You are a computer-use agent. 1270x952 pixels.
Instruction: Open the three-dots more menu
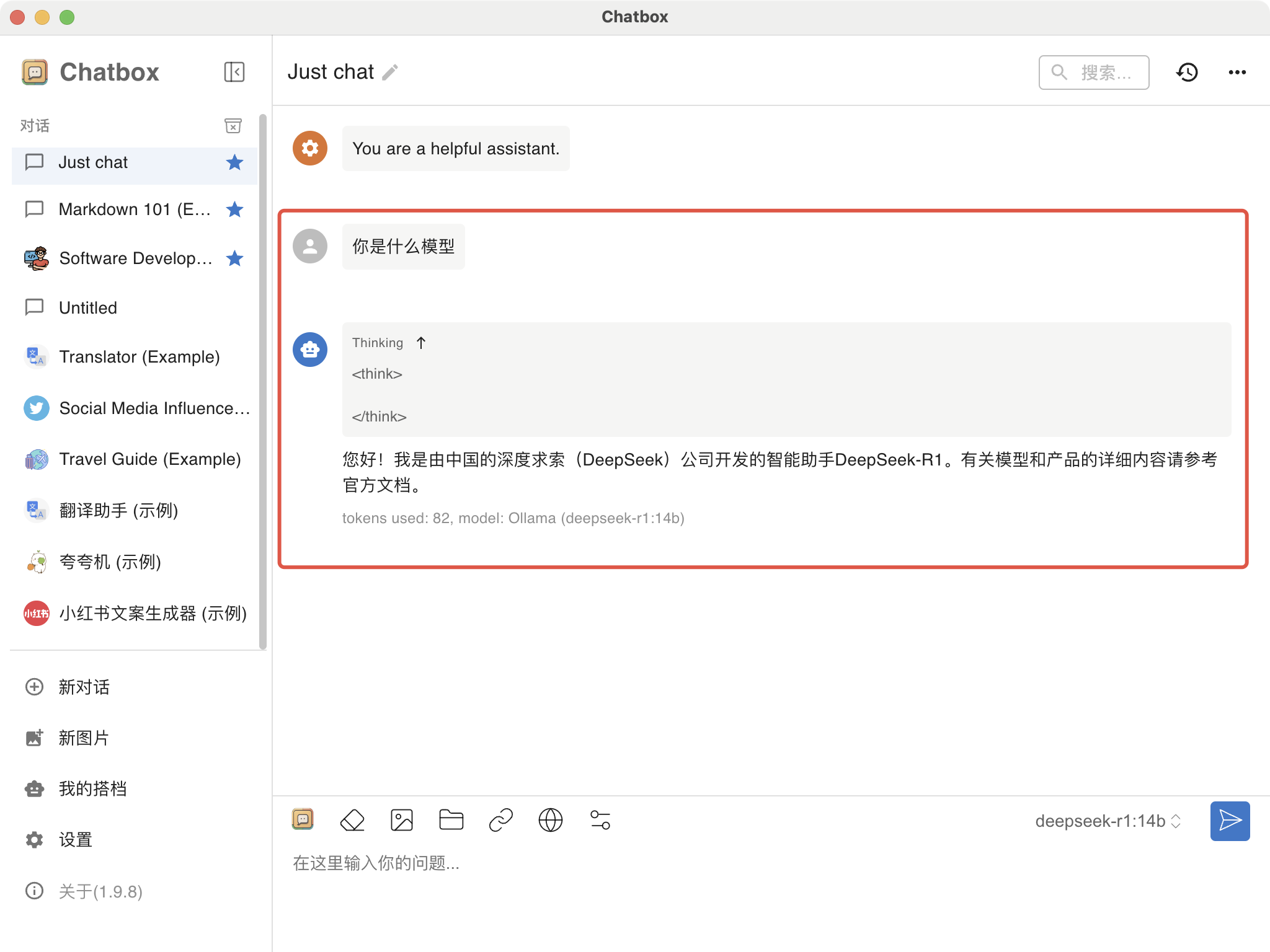click(1237, 73)
